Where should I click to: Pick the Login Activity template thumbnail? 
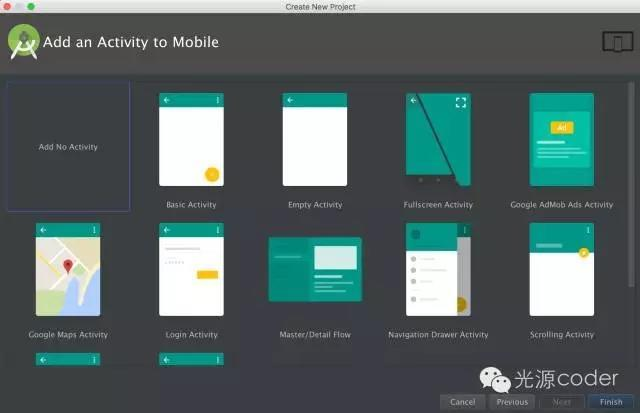(191, 269)
